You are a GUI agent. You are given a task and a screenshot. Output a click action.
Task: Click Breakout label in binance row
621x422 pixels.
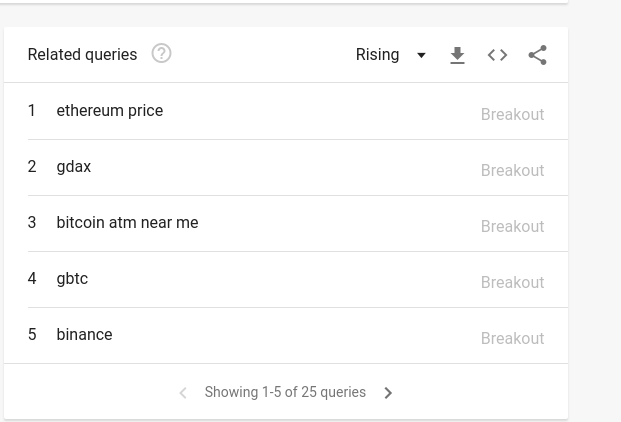click(x=512, y=338)
